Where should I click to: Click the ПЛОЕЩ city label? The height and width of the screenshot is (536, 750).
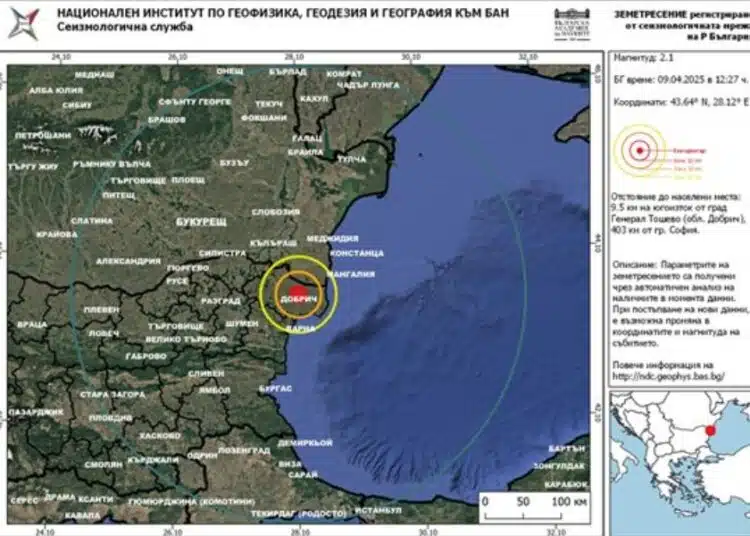click(x=188, y=180)
